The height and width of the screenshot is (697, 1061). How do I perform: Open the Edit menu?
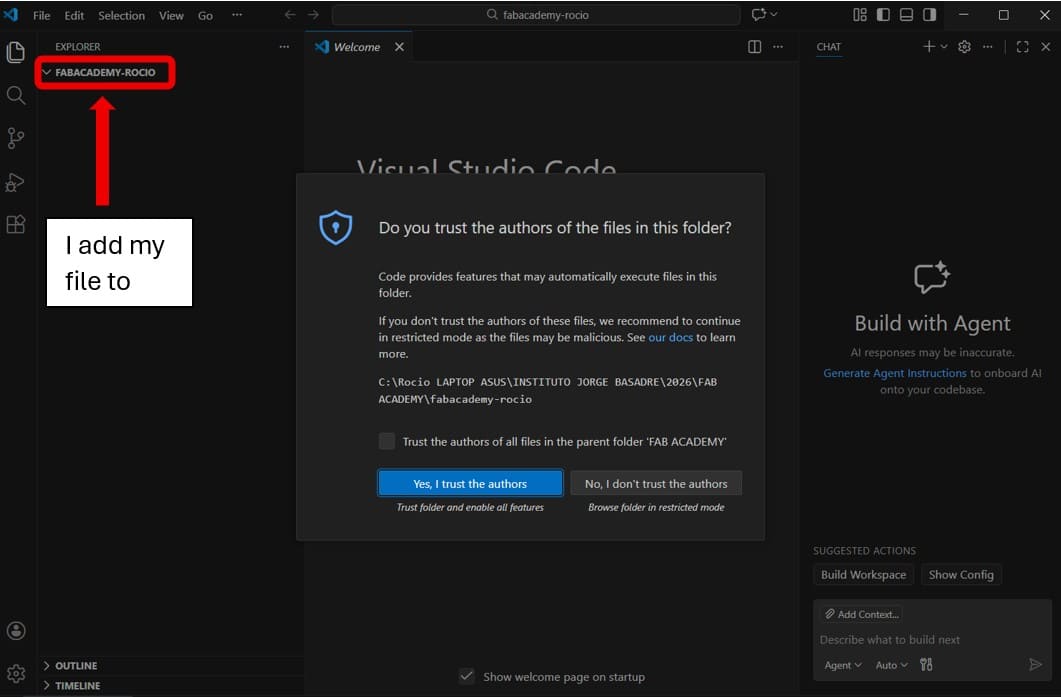74,15
